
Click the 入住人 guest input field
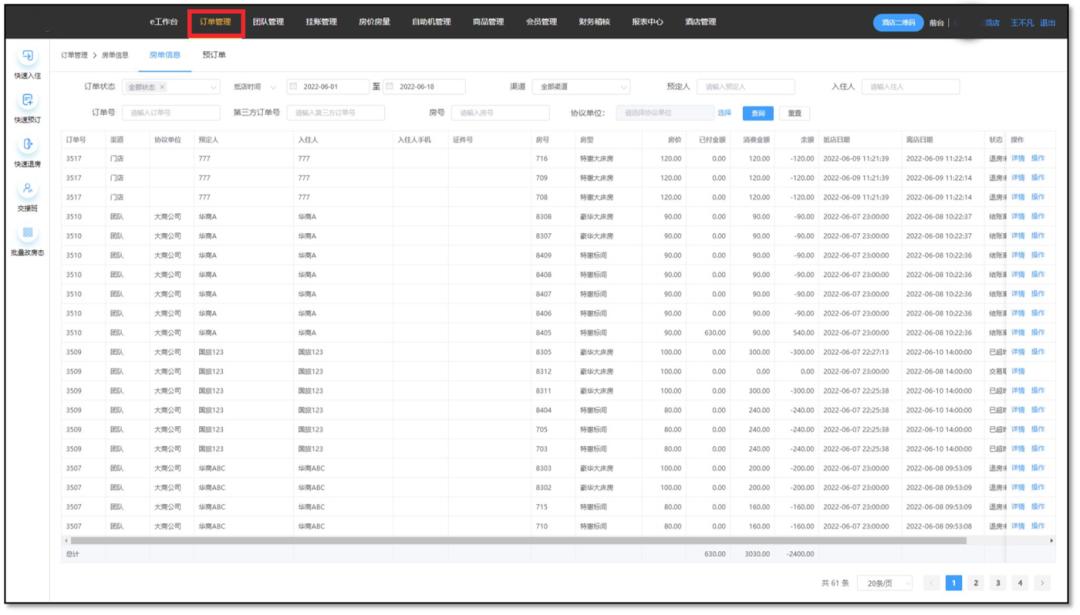[x=911, y=87]
